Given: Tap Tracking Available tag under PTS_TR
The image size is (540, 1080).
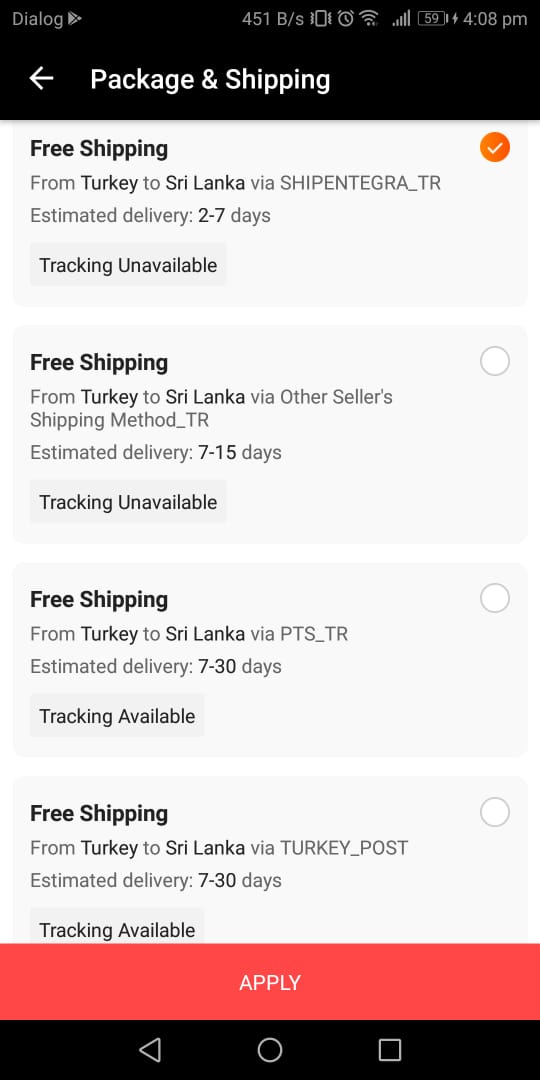Looking at the screenshot, I should point(117,716).
